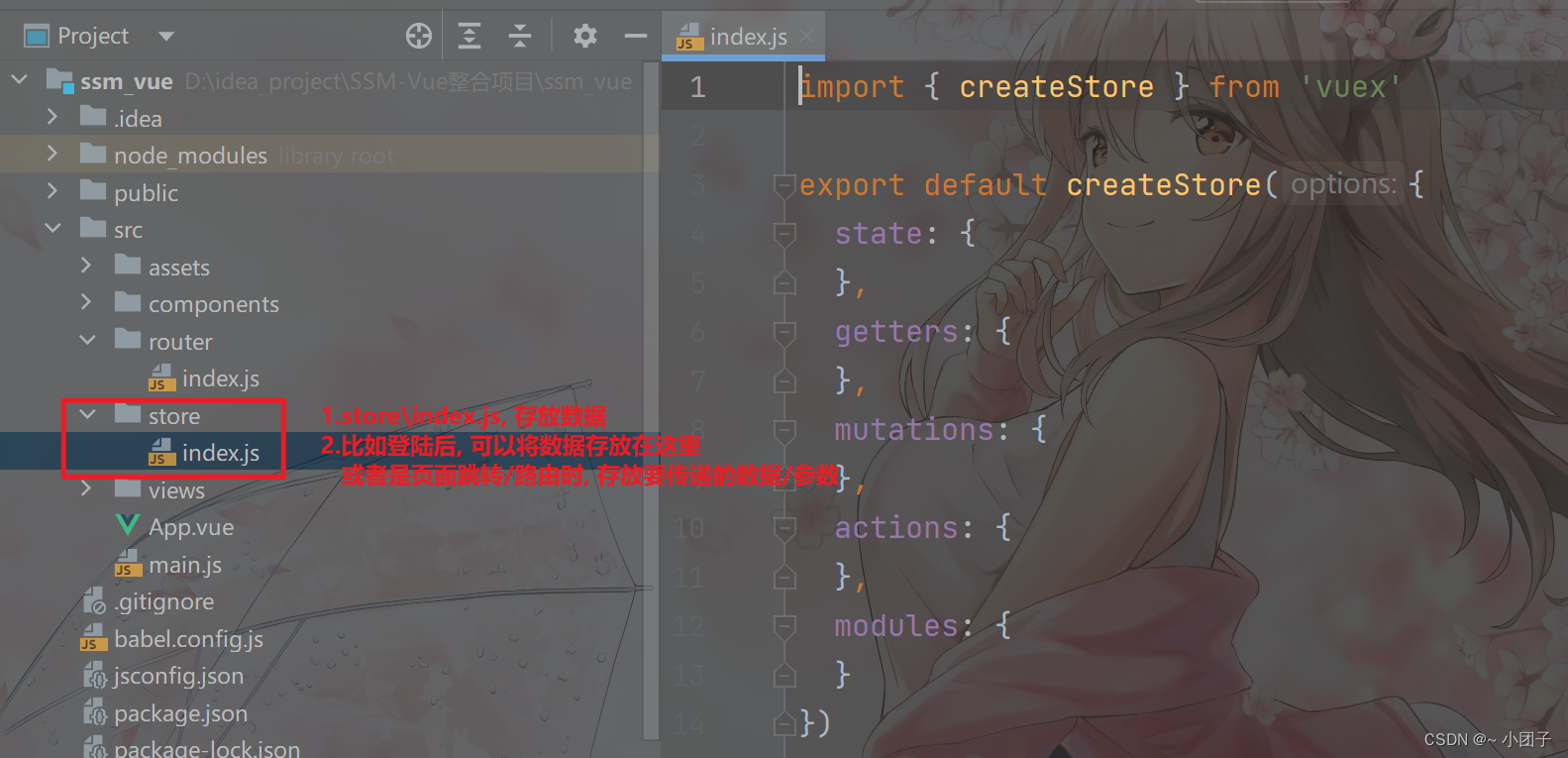Click the Collapse All toolbar icon

[x=520, y=37]
